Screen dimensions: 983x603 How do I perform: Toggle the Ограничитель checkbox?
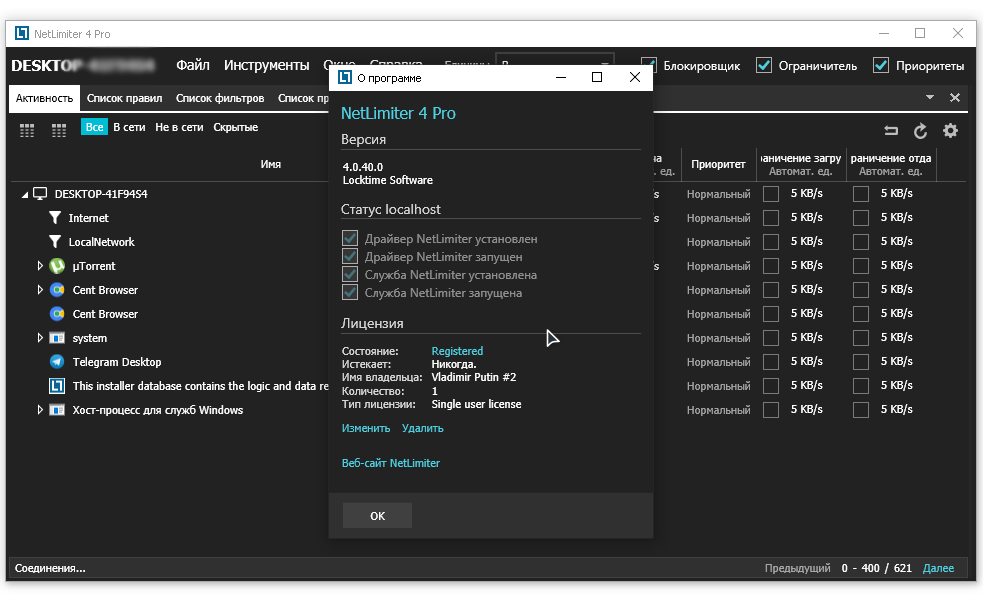[x=764, y=65]
